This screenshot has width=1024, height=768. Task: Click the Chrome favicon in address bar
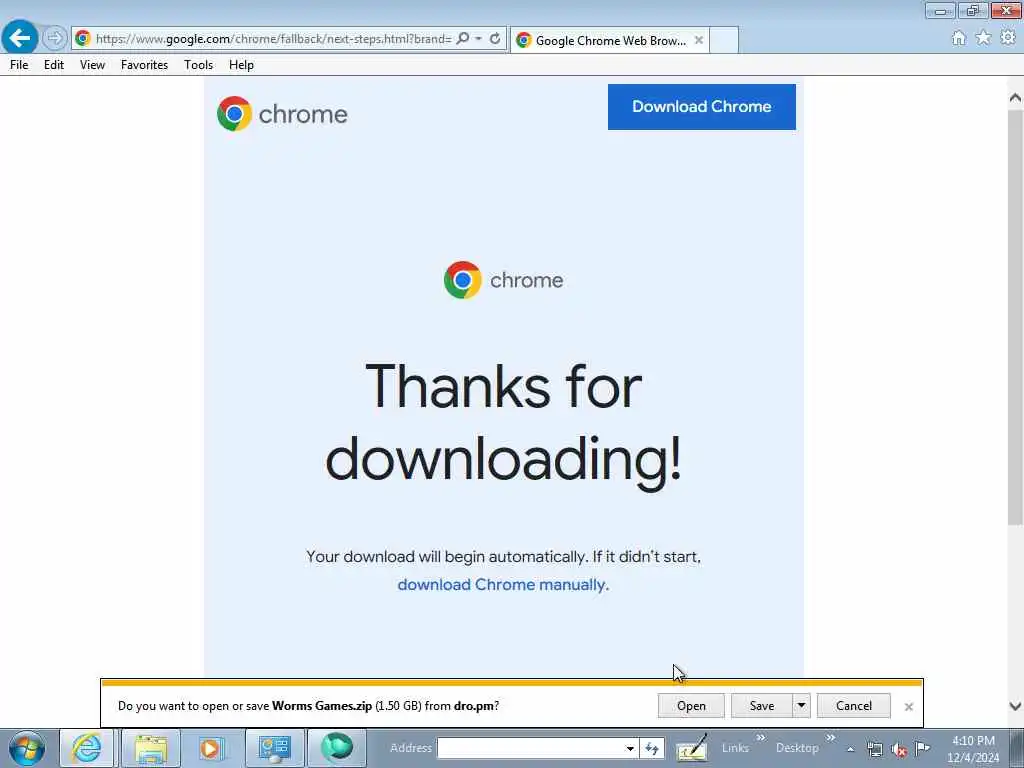click(83, 39)
